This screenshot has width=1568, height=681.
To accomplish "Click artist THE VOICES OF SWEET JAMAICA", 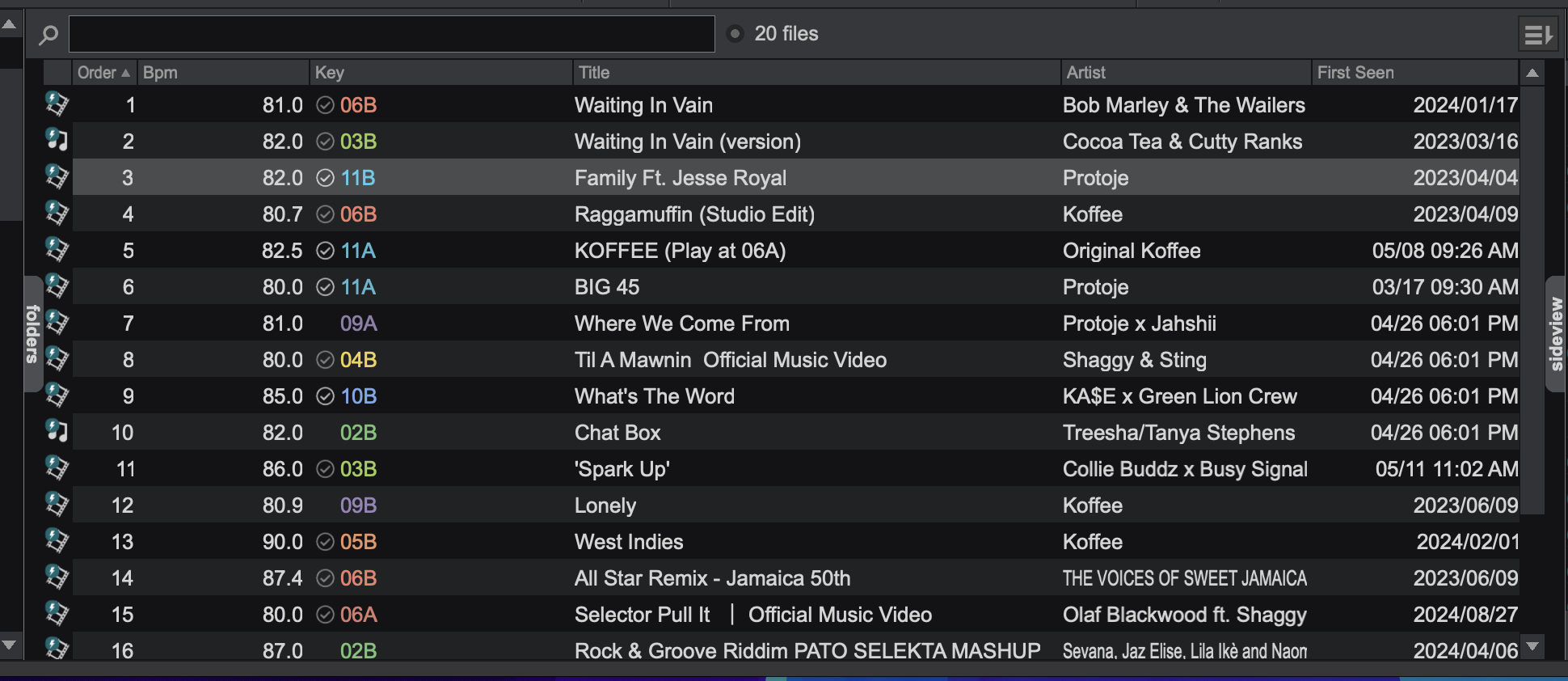I will click(x=1185, y=578).
